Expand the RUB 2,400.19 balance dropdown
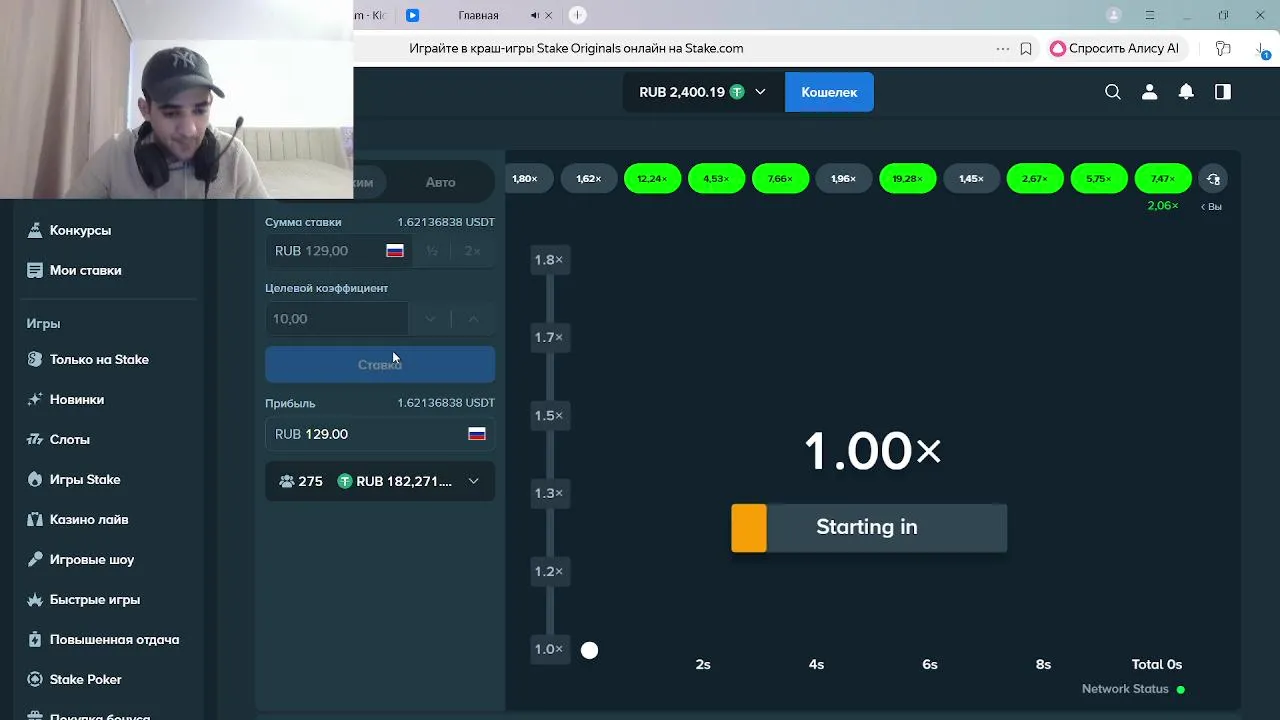This screenshot has width=1280, height=720. coord(760,92)
